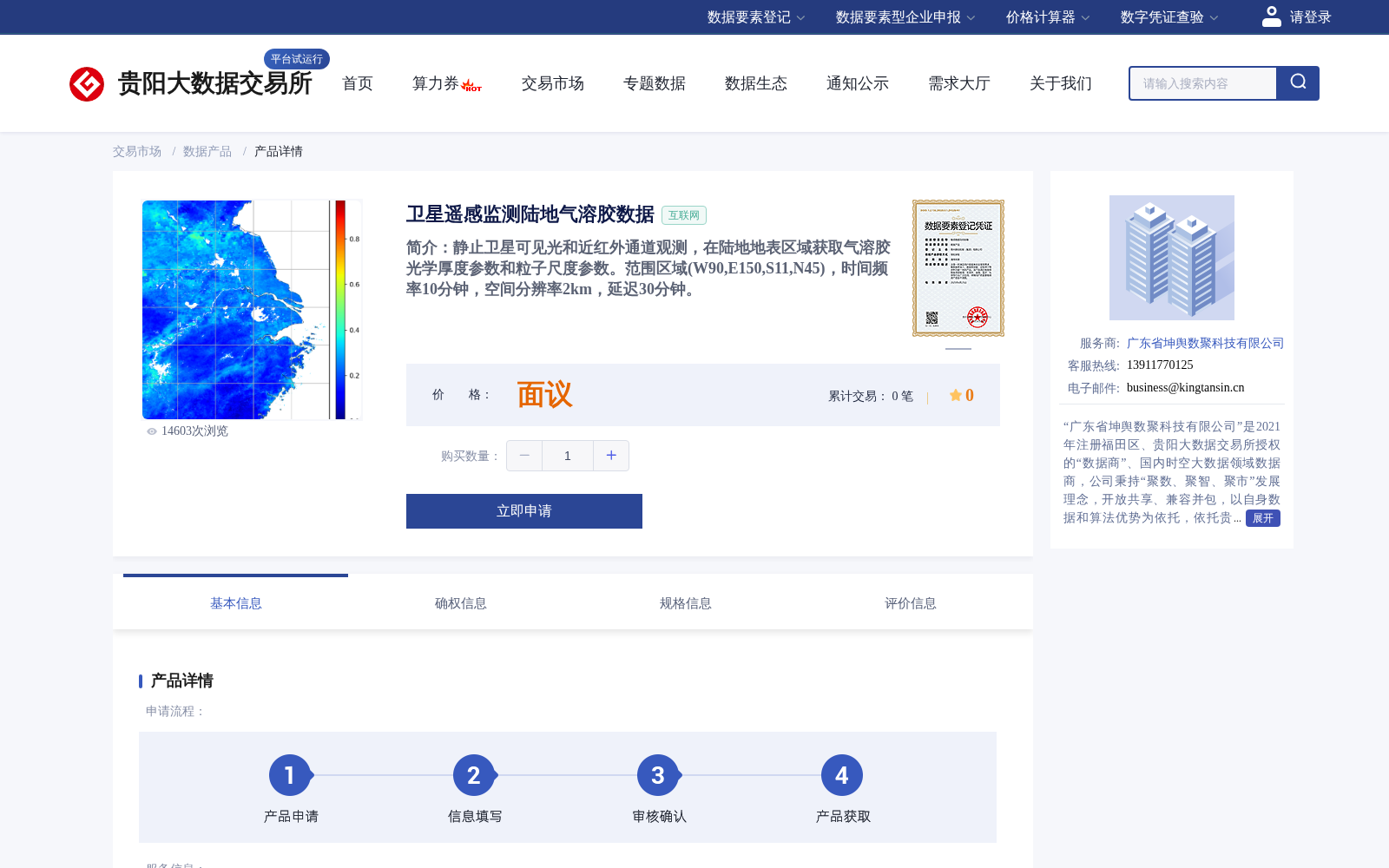Go to 交易市场 in main navigation
This screenshot has height=868, width=1389.
[x=553, y=83]
